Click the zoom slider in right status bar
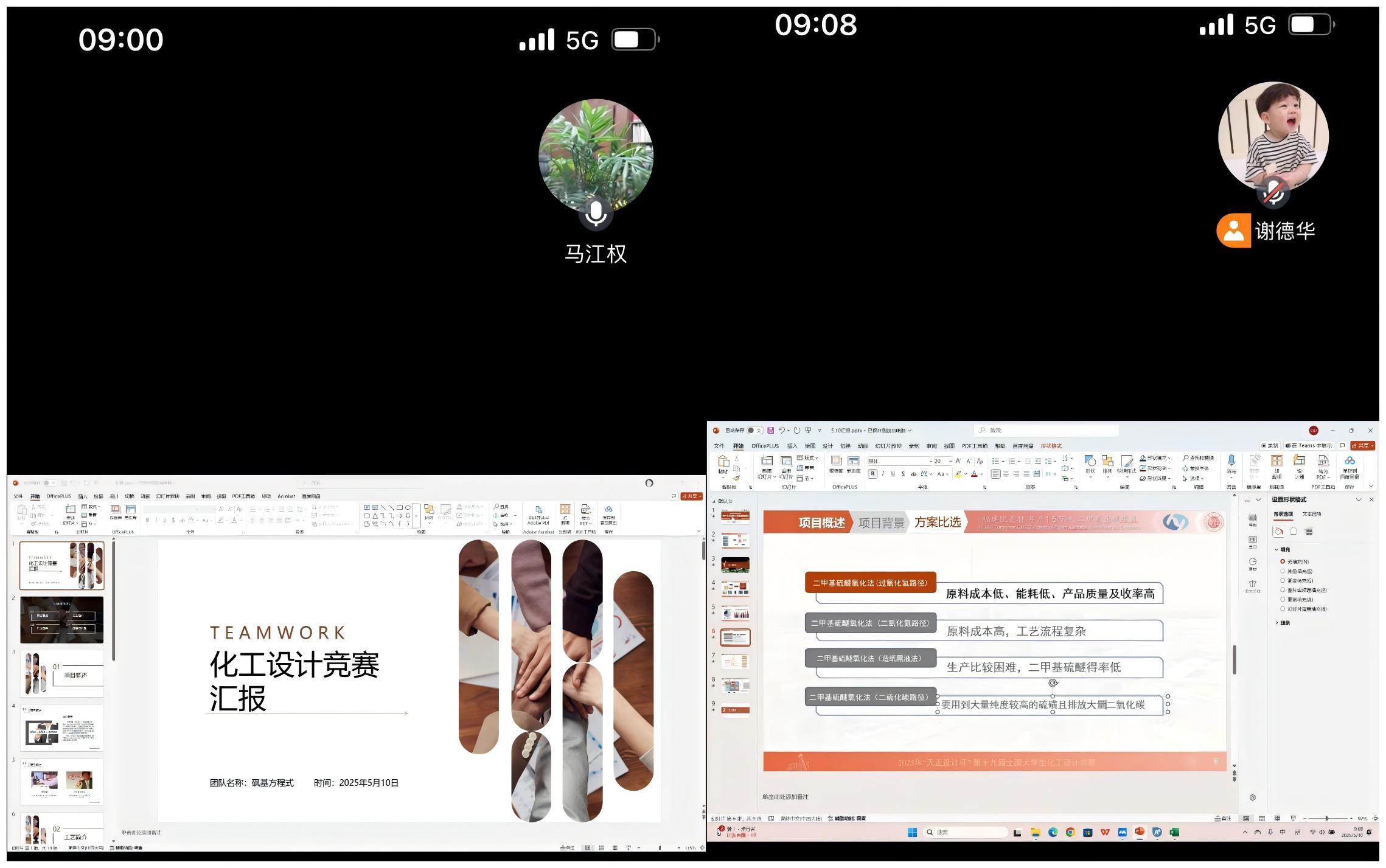 [x=1328, y=819]
